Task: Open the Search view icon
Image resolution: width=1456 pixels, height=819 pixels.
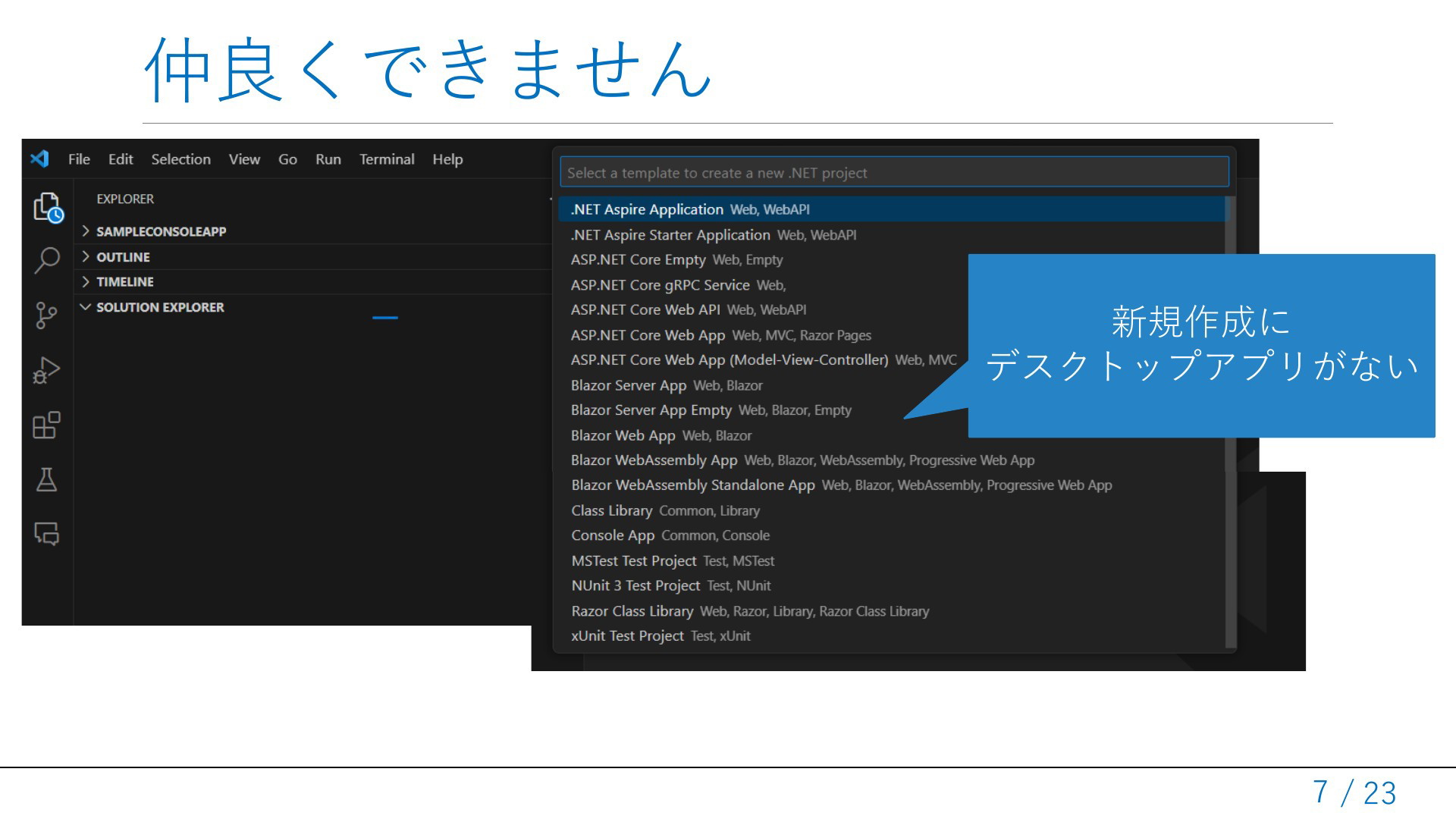Action: (47, 260)
